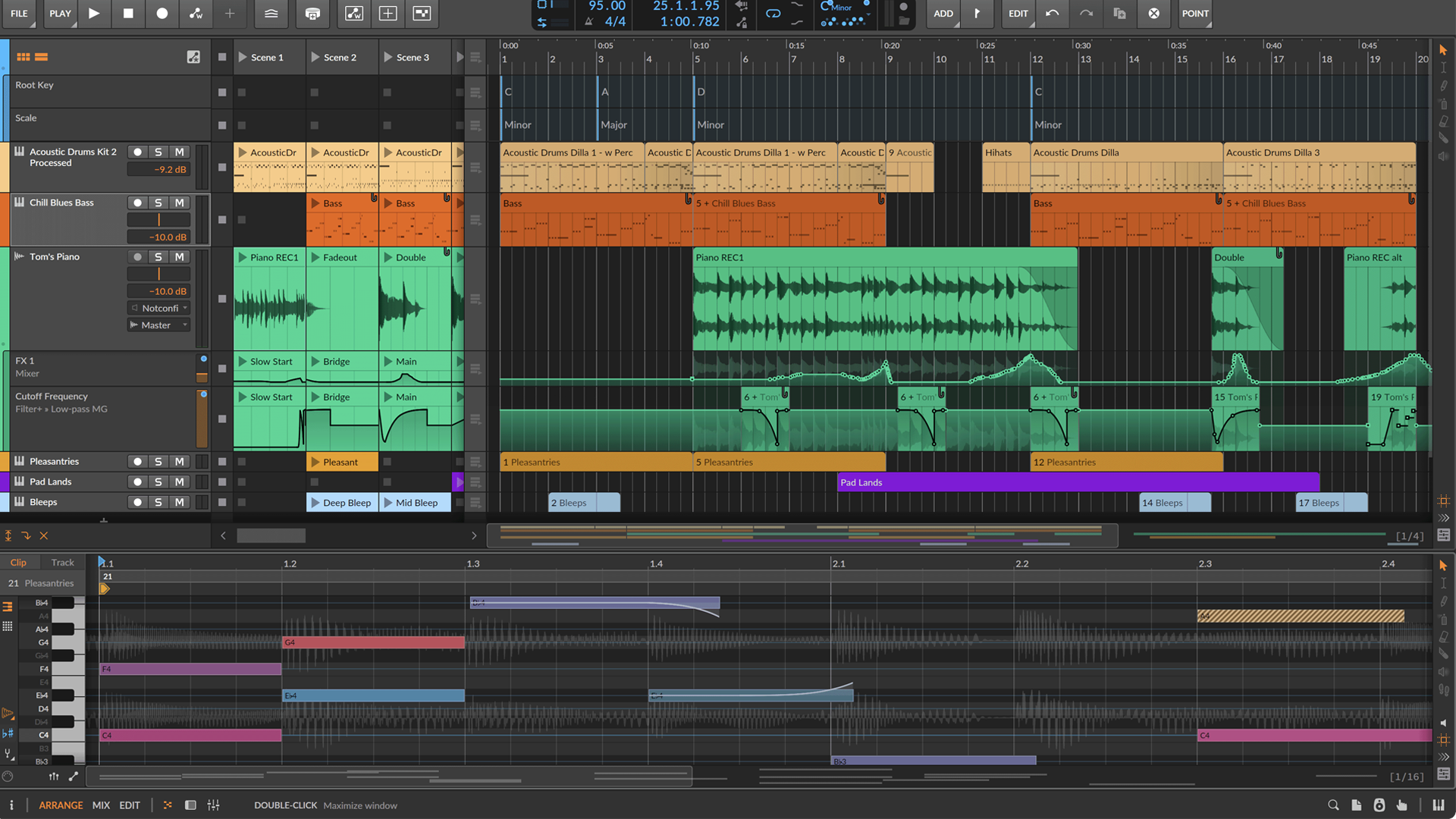Mute the Chill Blues Bass track
Image resolution: width=1456 pixels, height=819 pixels.
click(180, 202)
